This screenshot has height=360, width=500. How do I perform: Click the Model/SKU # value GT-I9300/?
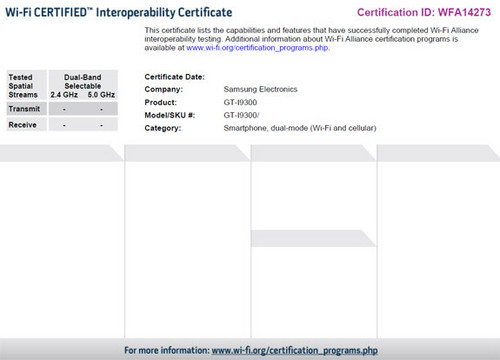241,115
